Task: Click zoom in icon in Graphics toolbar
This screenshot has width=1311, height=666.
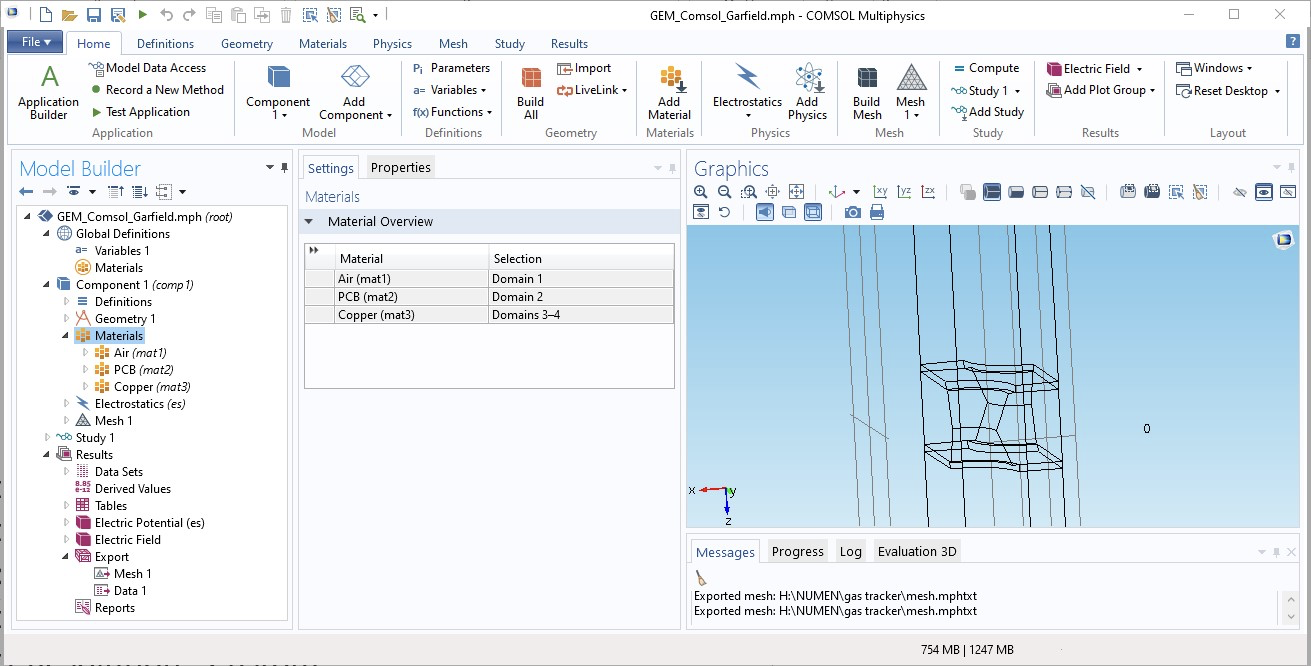Action: (700, 191)
